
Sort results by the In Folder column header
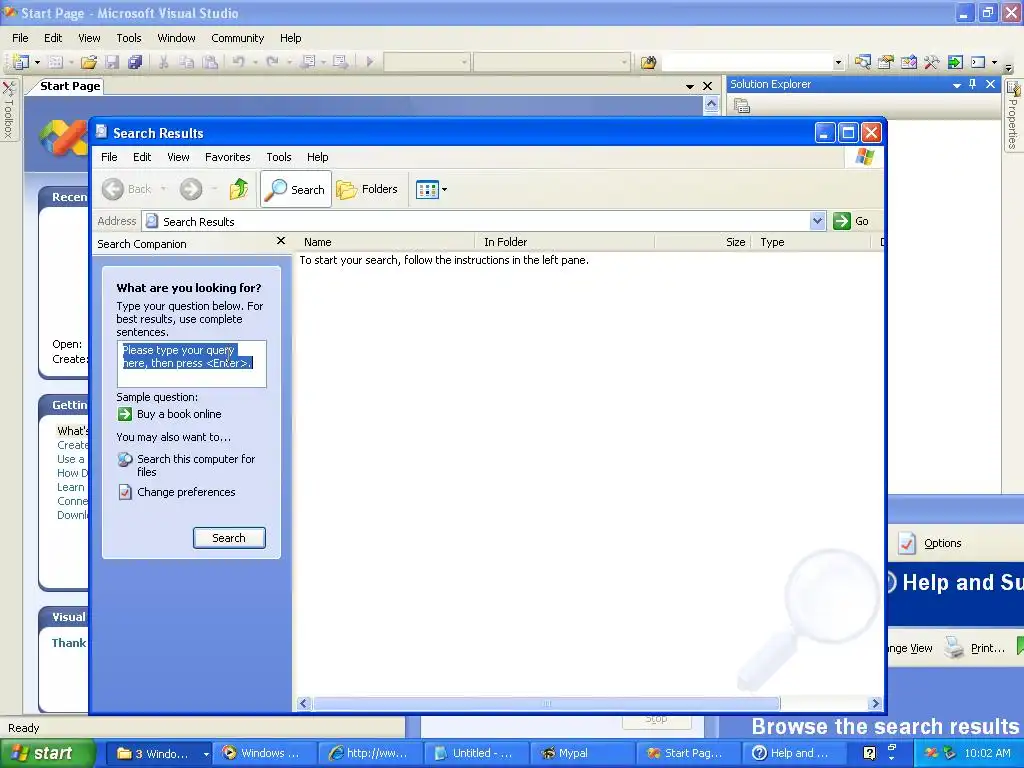(x=565, y=242)
